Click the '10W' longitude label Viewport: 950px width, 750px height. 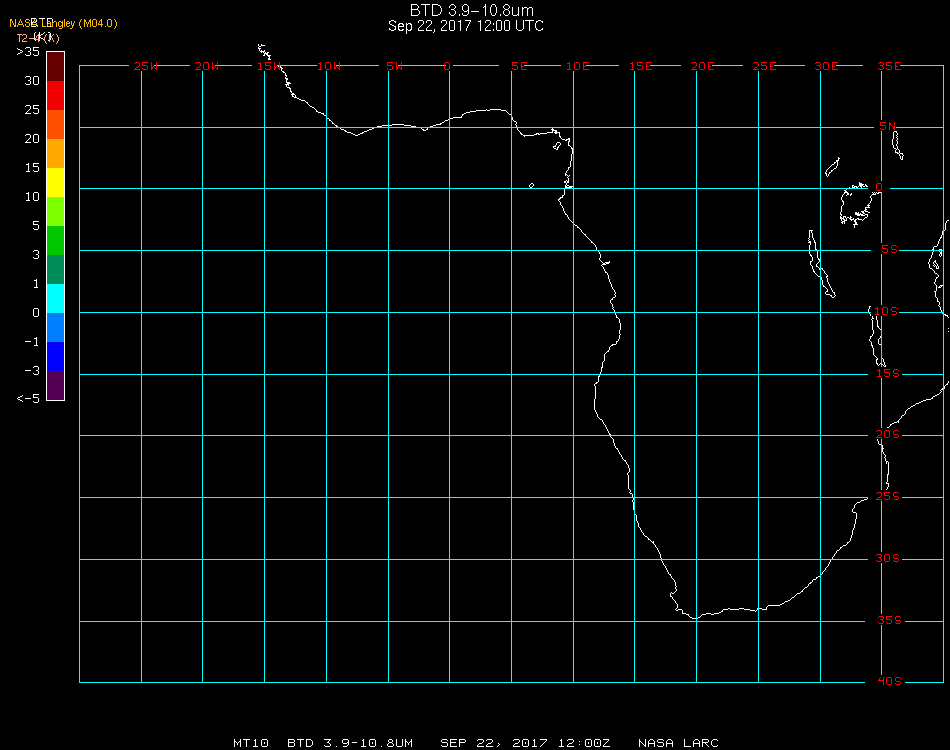(x=329, y=66)
